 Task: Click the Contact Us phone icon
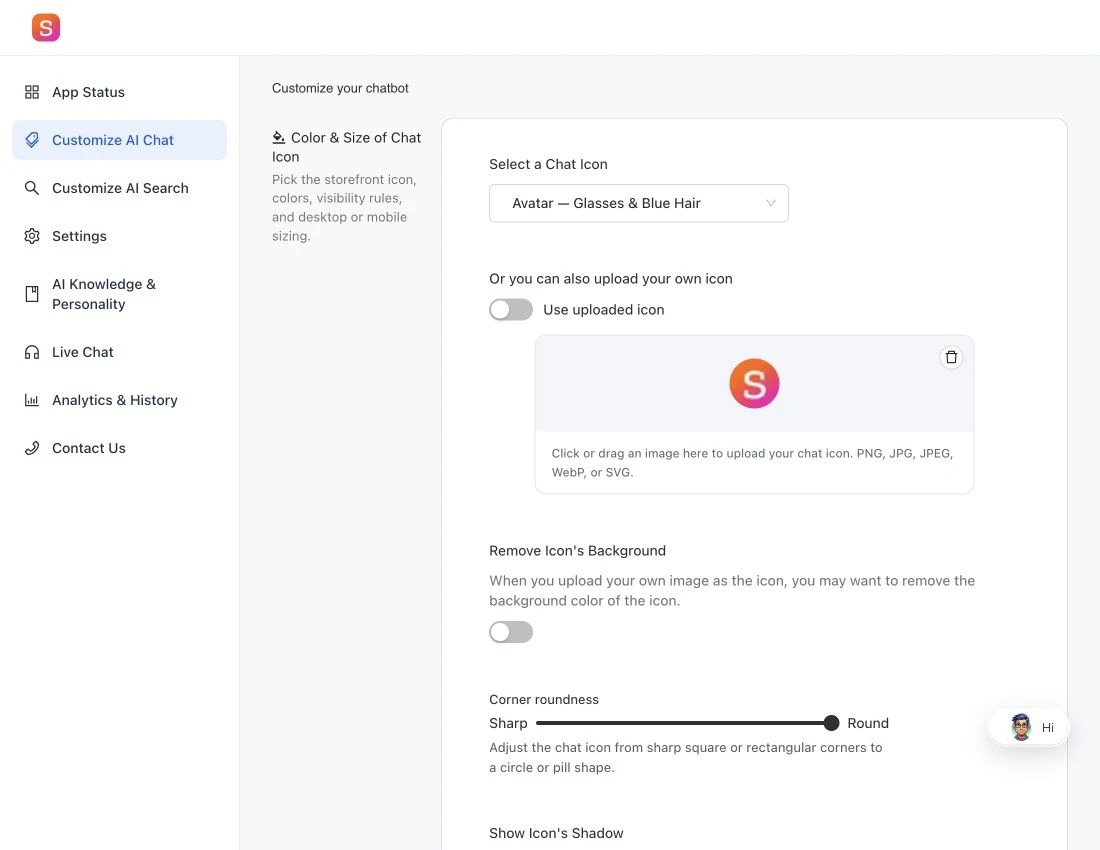pyautogui.click(x=32, y=448)
